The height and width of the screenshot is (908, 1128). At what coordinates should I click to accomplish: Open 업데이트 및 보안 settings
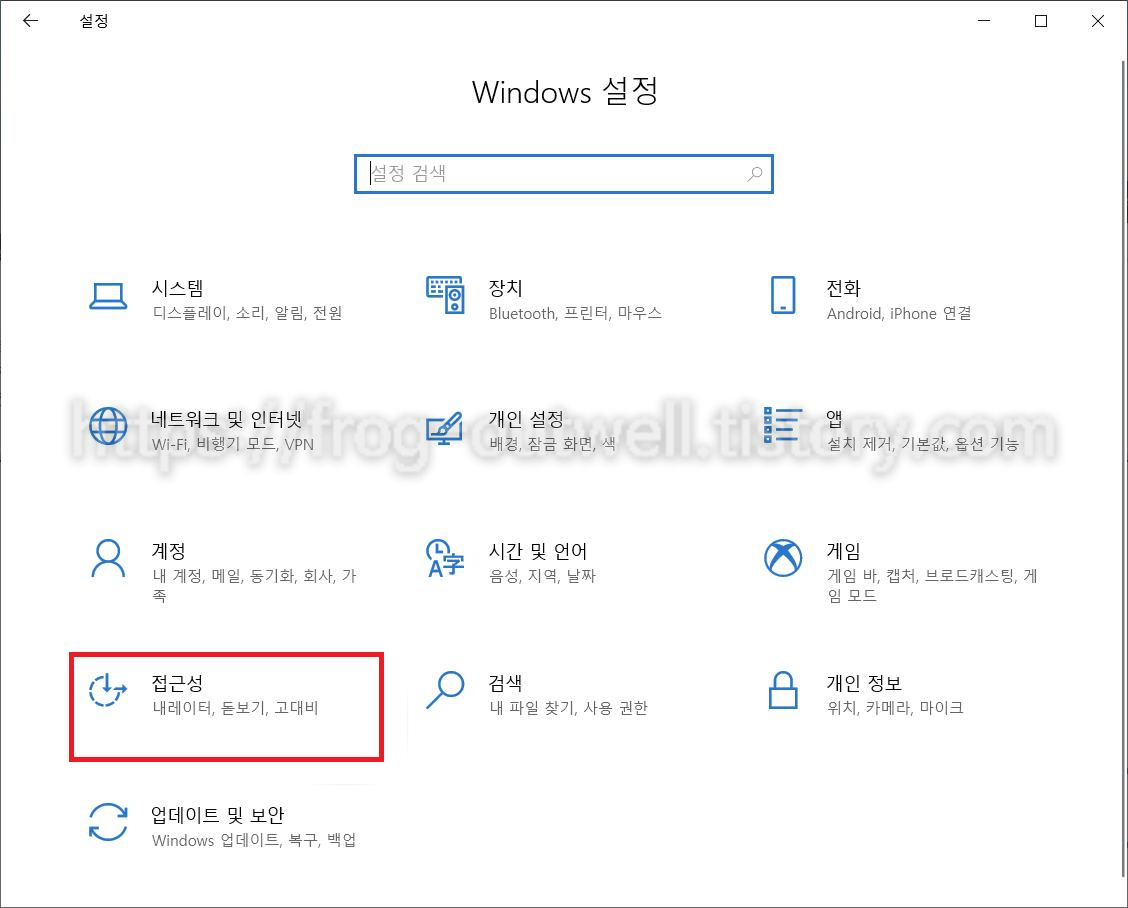point(217,815)
